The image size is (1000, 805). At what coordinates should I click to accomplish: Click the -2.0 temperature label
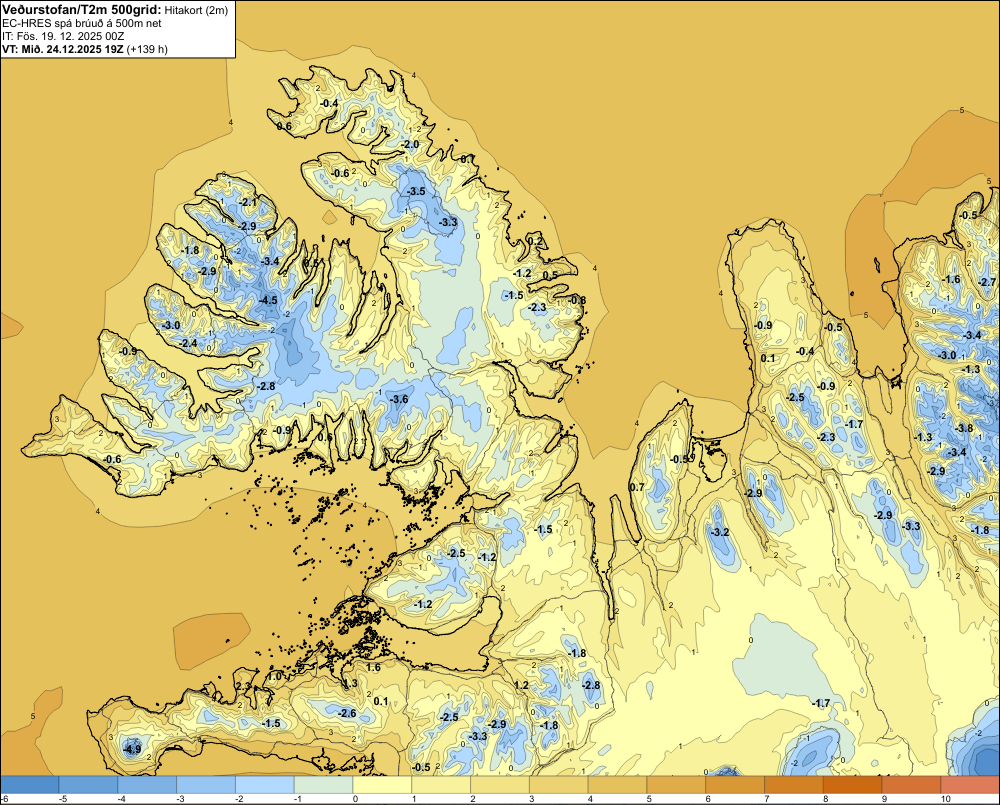[410, 144]
